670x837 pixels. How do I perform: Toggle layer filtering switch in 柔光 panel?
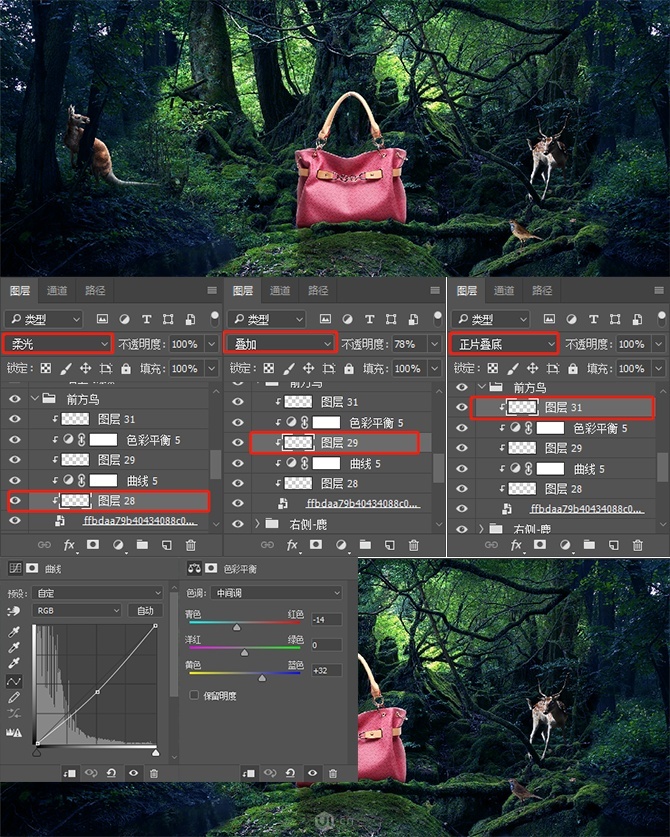click(215, 319)
